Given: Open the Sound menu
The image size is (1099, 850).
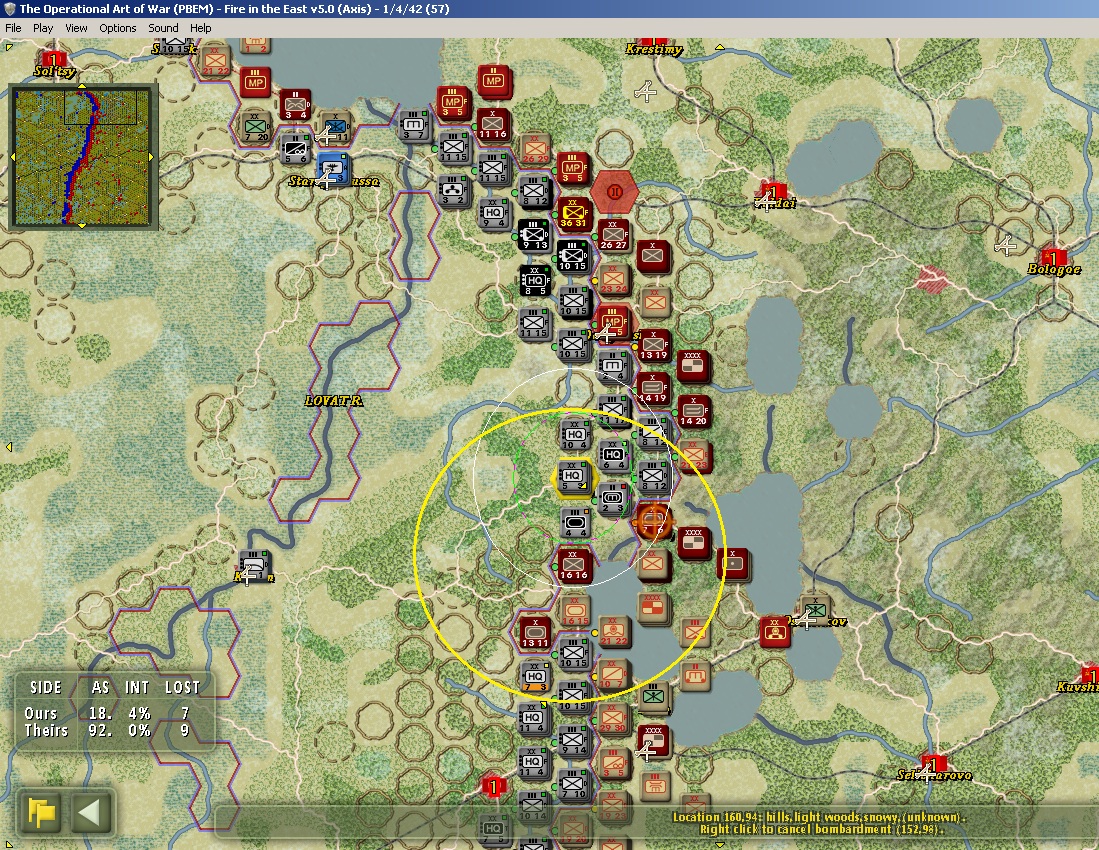Looking at the screenshot, I should [163, 28].
